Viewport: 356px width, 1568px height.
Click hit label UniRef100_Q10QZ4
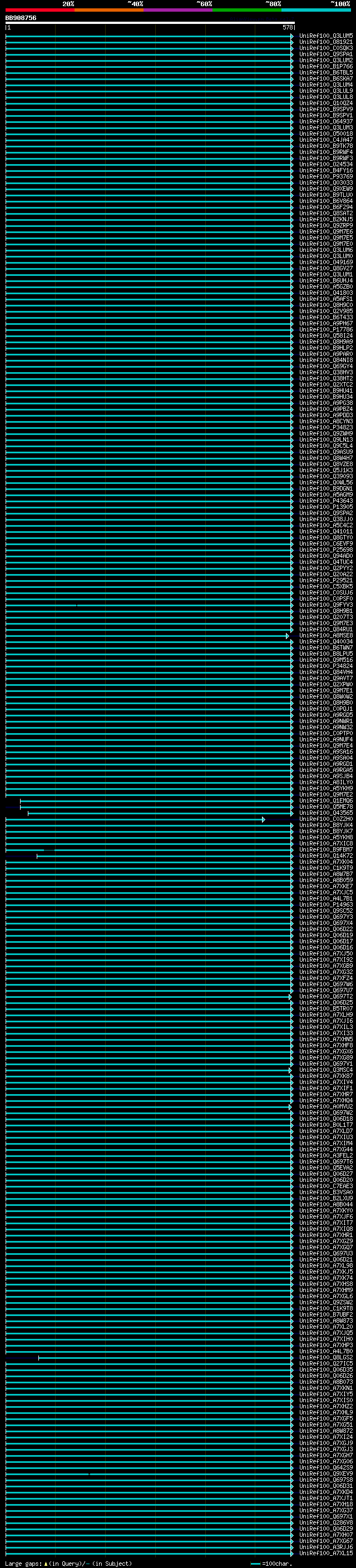pos(325,103)
